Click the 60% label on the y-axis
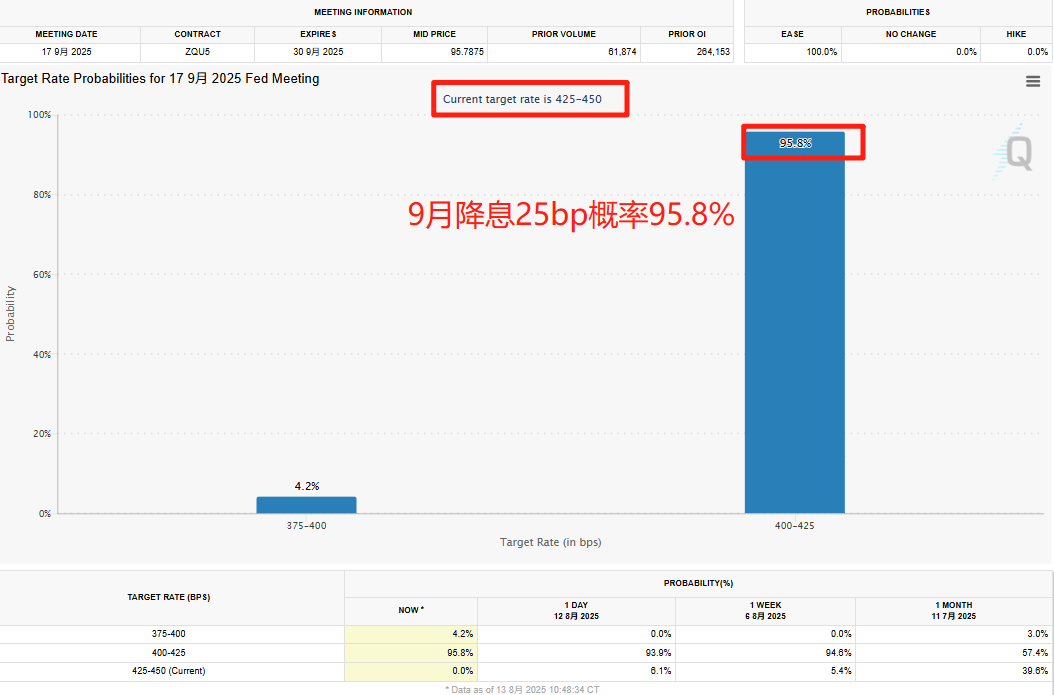The height and width of the screenshot is (695, 1054). (42, 275)
